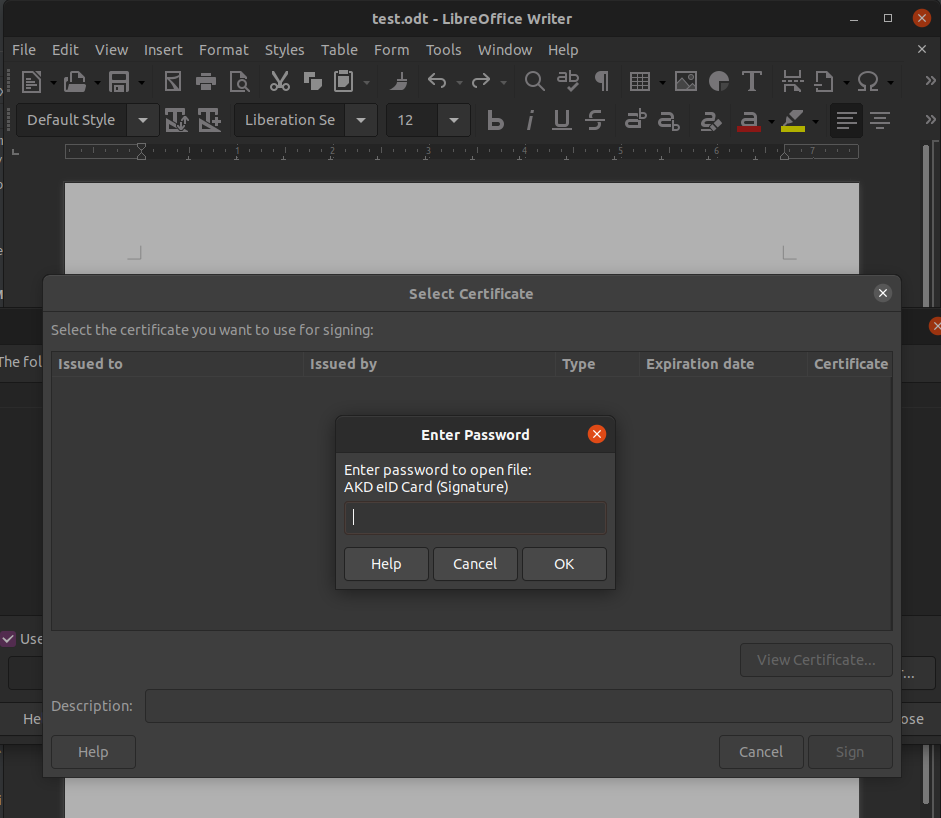This screenshot has height=818, width=941.
Task: Click Clone Formatting brush icon
Action: pos(398,82)
